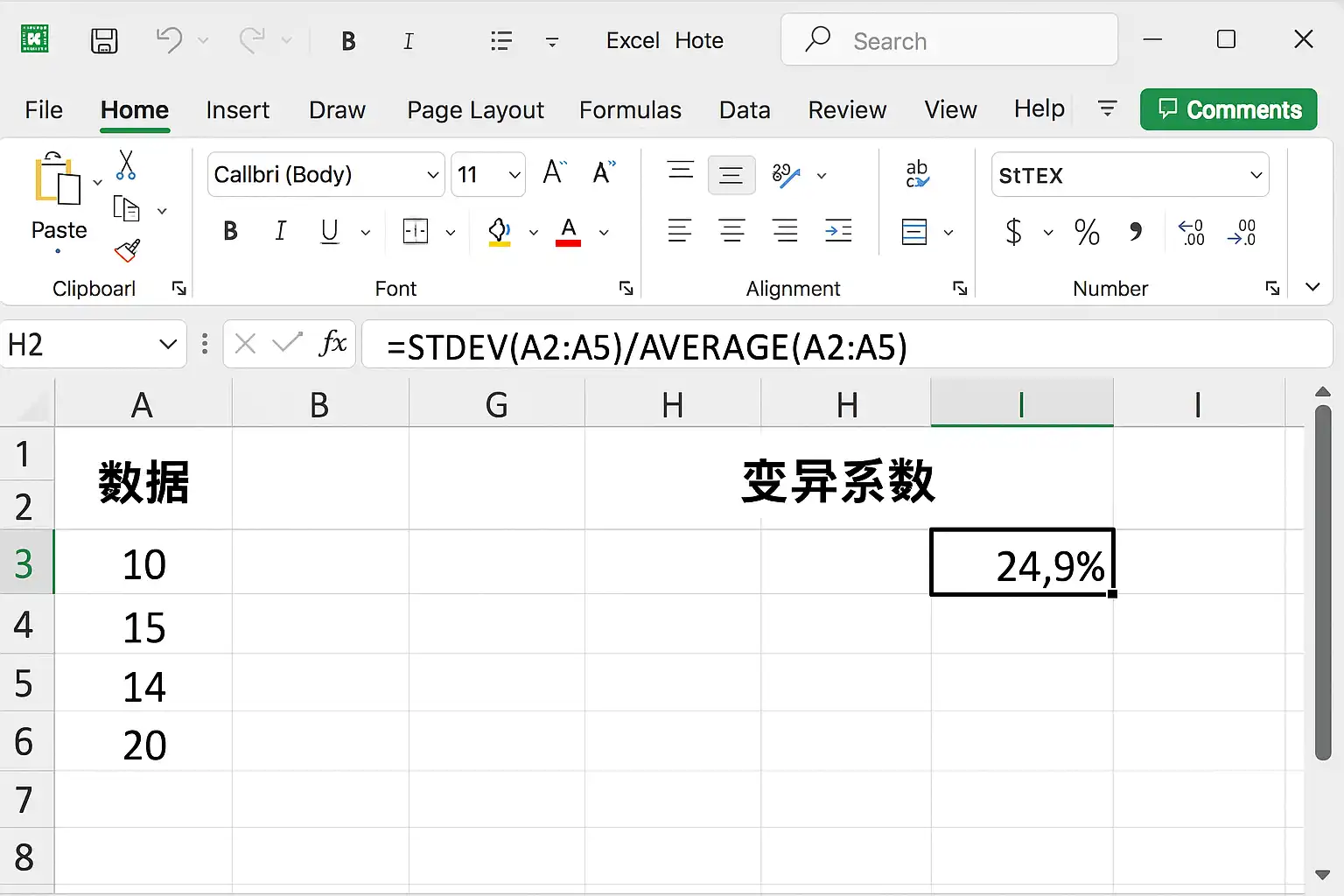The height and width of the screenshot is (896, 1344).
Task: Click the Wrap Text icon
Action: click(x=917, y=174)
